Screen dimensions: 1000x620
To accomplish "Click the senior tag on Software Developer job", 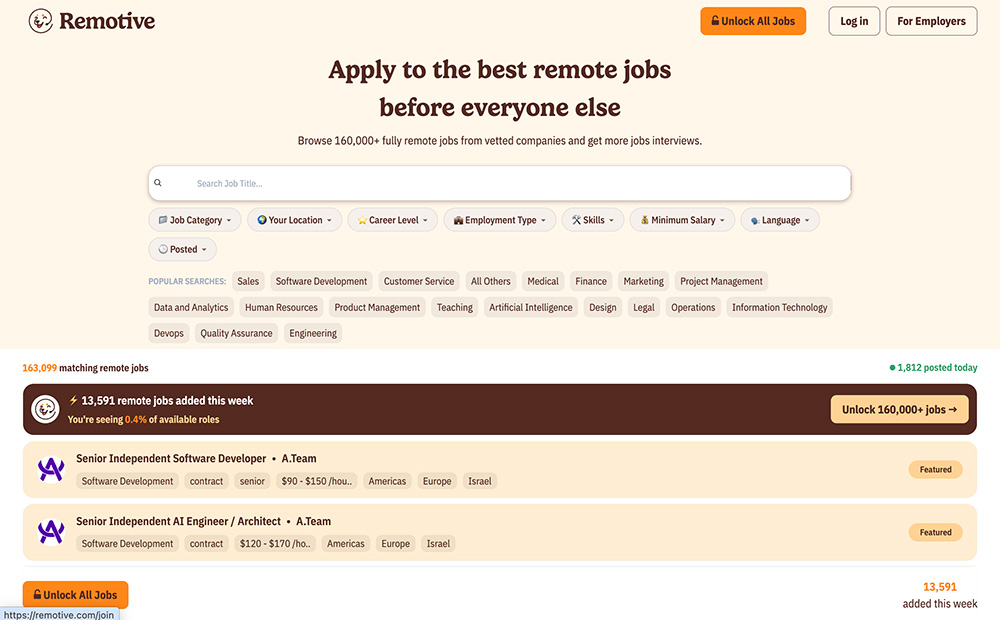I will (x=252, y=481).
